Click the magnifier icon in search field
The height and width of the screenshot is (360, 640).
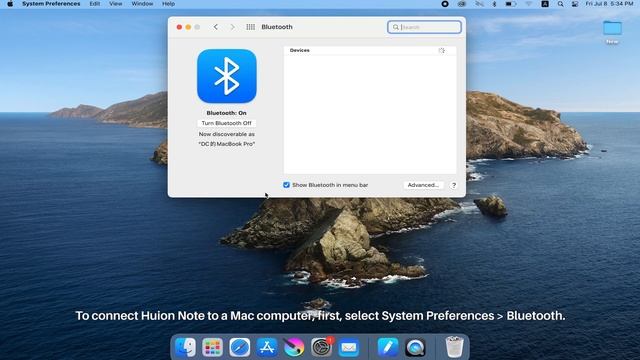[396, 27]
